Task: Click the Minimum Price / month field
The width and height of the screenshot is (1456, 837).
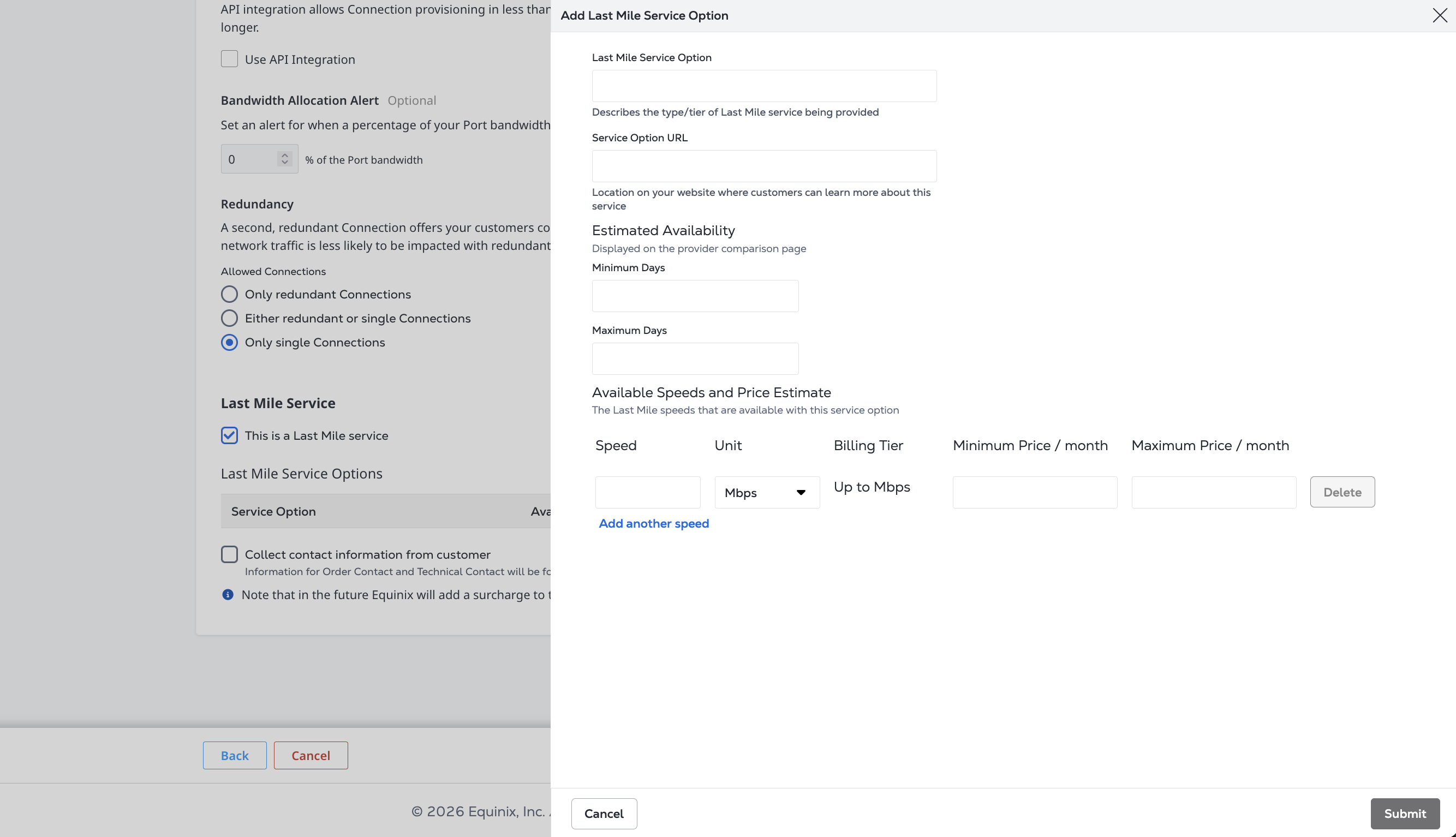Action: [1035, 492]
